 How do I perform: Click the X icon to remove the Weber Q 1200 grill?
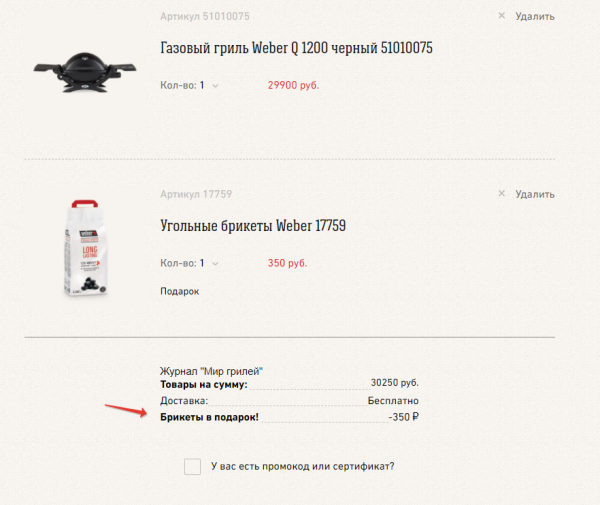pos(501,16)
